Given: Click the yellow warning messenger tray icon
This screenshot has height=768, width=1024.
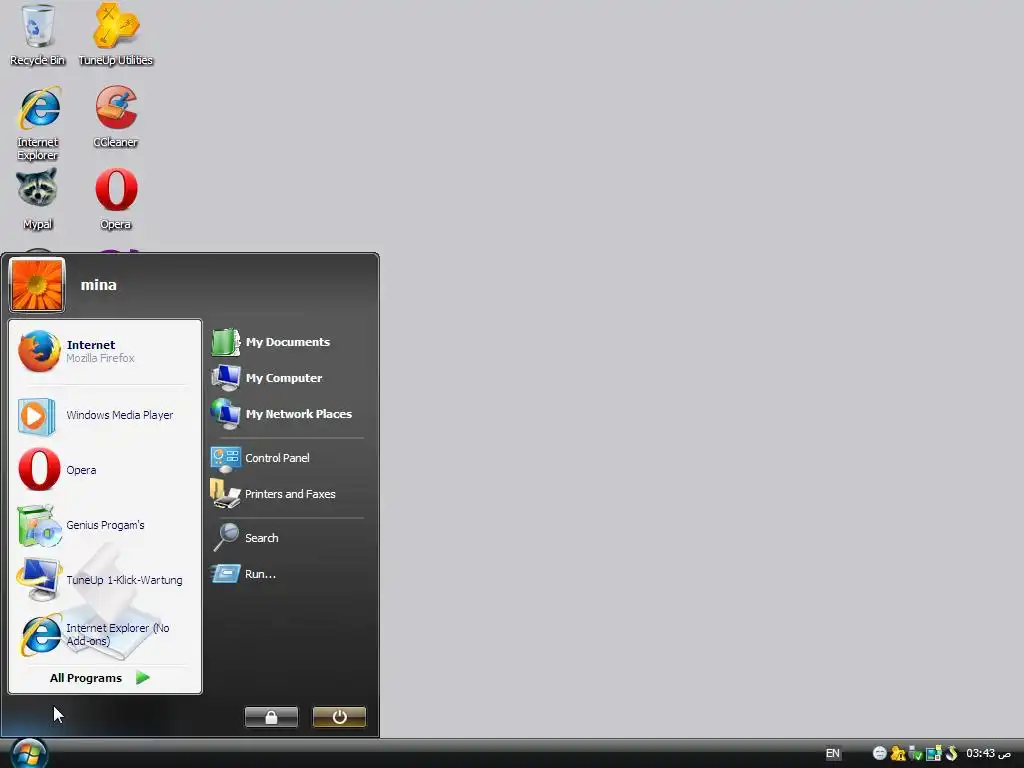Looking at the screenshot, I should coord(898,754).
